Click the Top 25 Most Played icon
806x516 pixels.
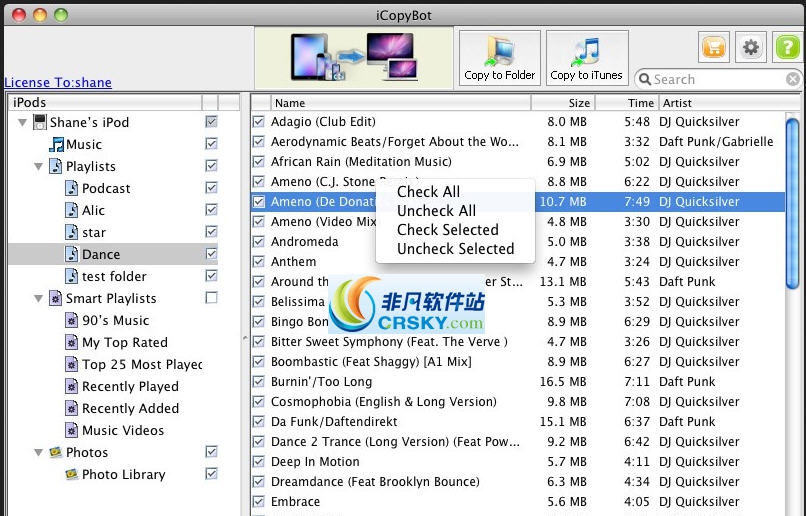[x=72, y=364]
